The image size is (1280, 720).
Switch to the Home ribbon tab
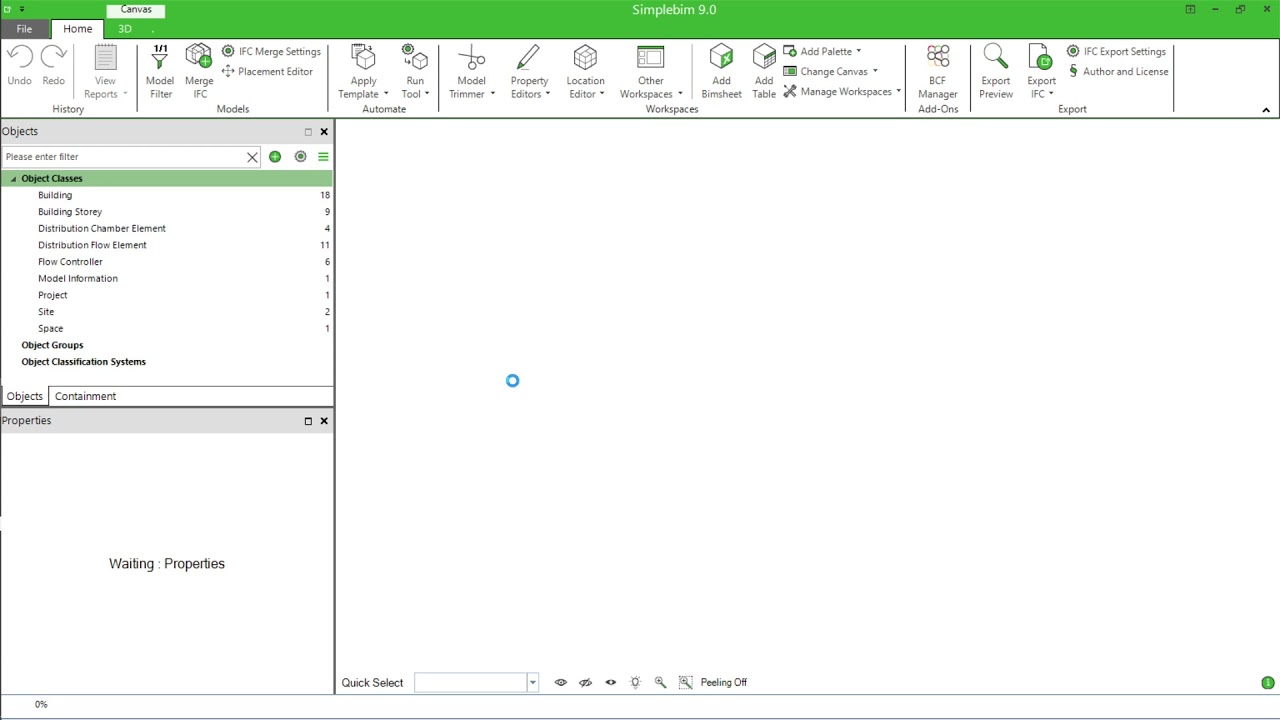pos(77,29)
